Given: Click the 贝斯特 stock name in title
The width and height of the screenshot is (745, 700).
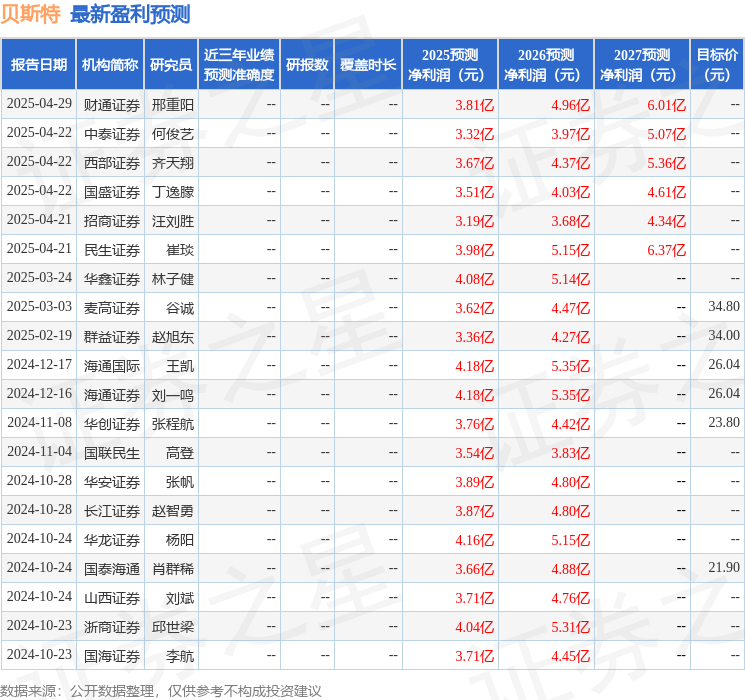Looking at the screenshot, I should [30, 14].
